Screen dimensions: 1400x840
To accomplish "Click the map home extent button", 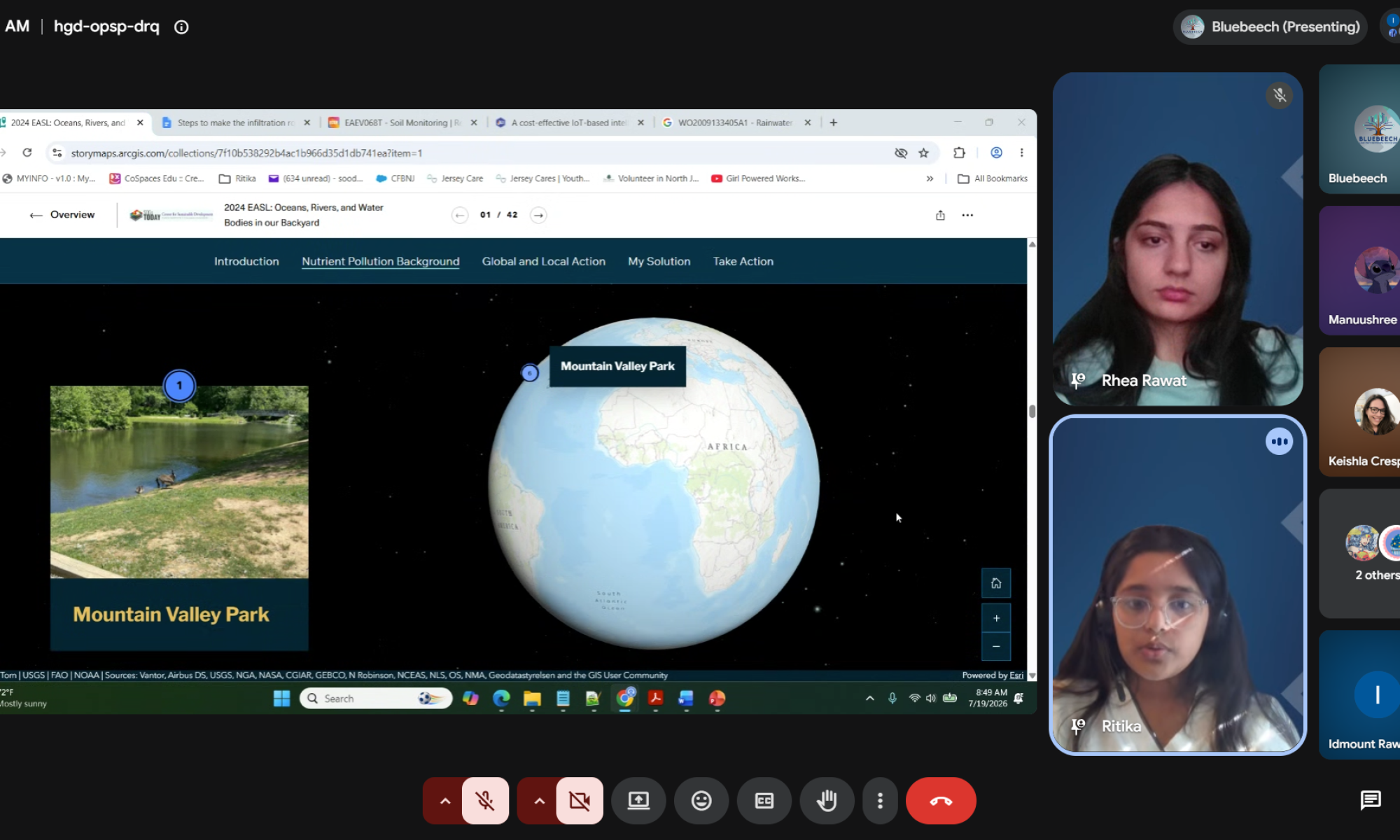I will pyautogui.click(x=996, y=583).
